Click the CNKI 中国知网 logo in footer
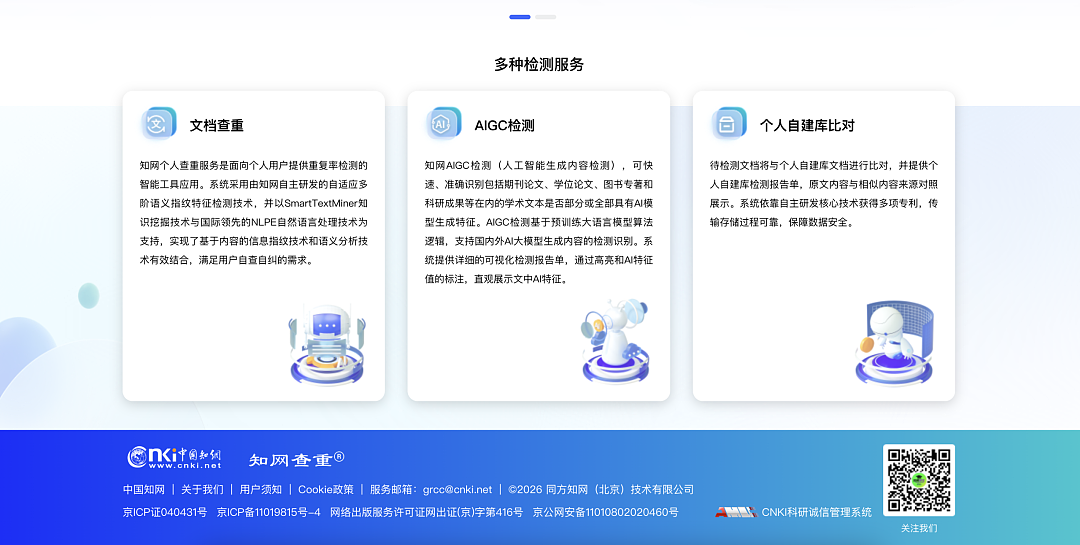This screenshot has height=545, width=1080. 174,457
